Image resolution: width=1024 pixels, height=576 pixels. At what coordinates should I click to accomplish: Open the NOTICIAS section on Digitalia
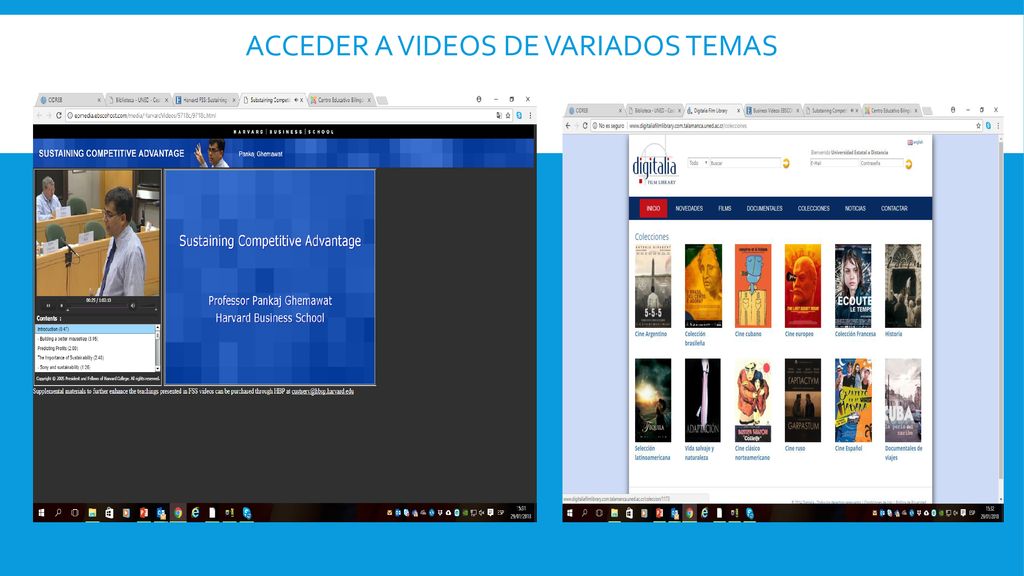(855, 208)
